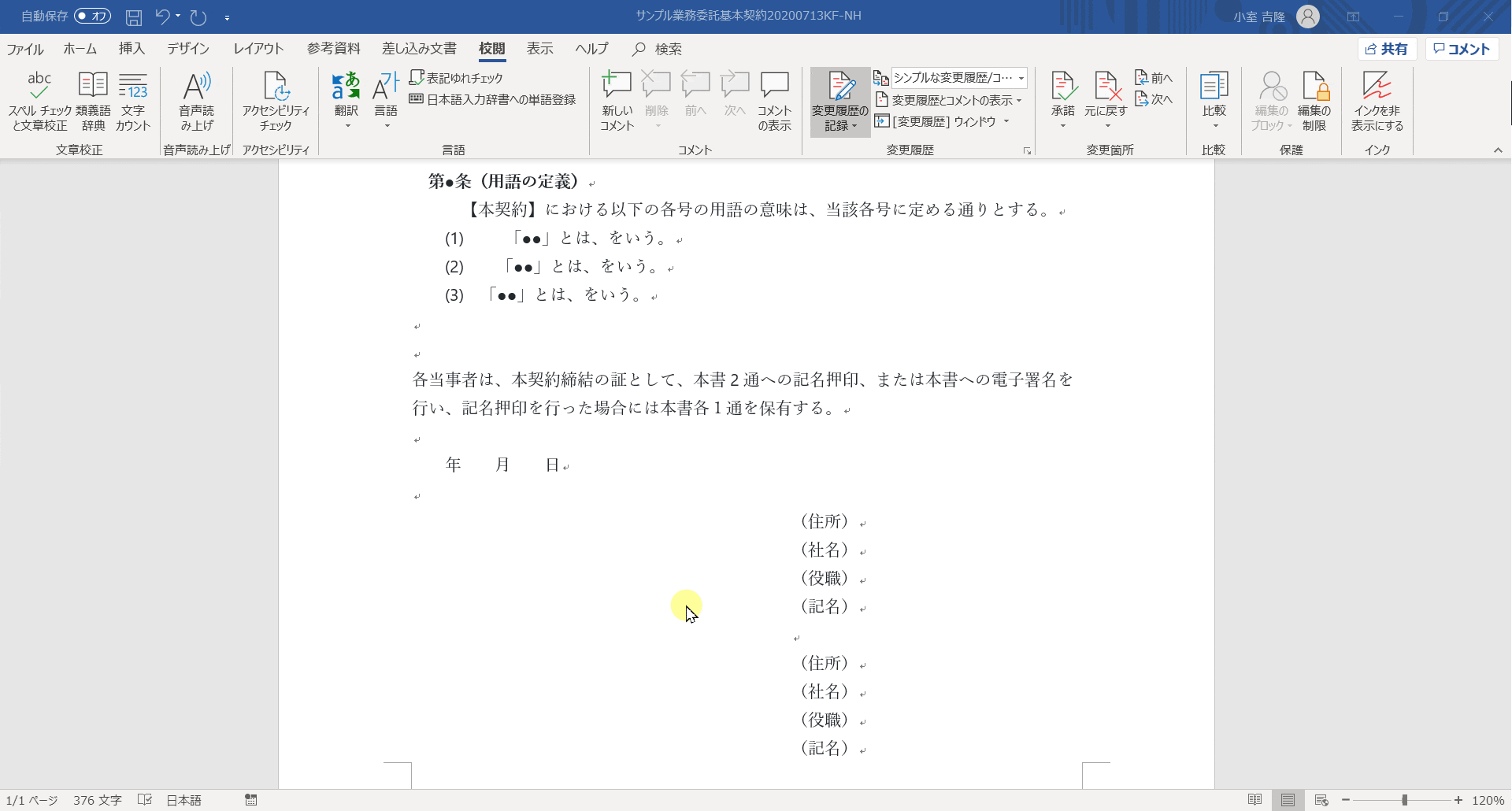Undo the last action
Screen dimensions: 1512x811
(162, 17)
